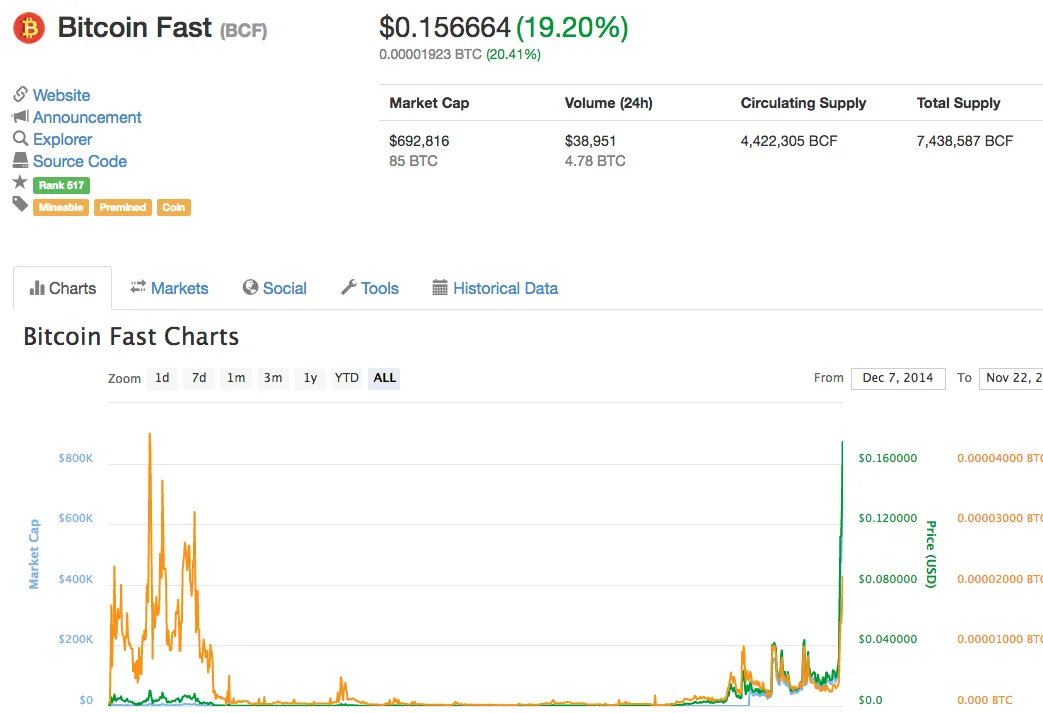The height and width of the screenshot is (713, 1043).
Task: Click the Total Supply column header
Action: tap(959, 103)
